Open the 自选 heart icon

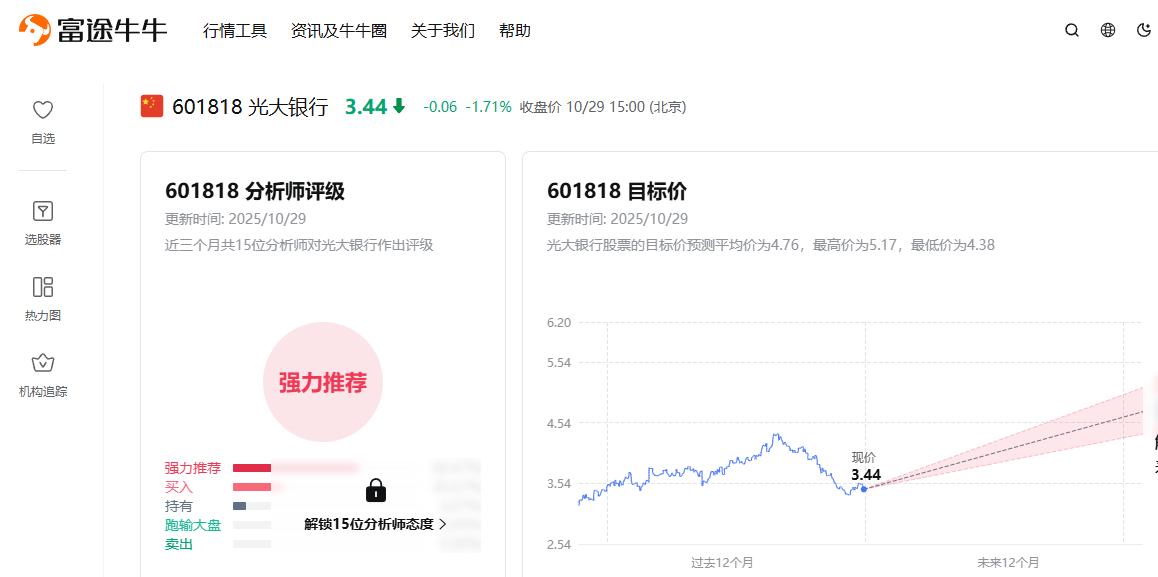pos(43,110)
